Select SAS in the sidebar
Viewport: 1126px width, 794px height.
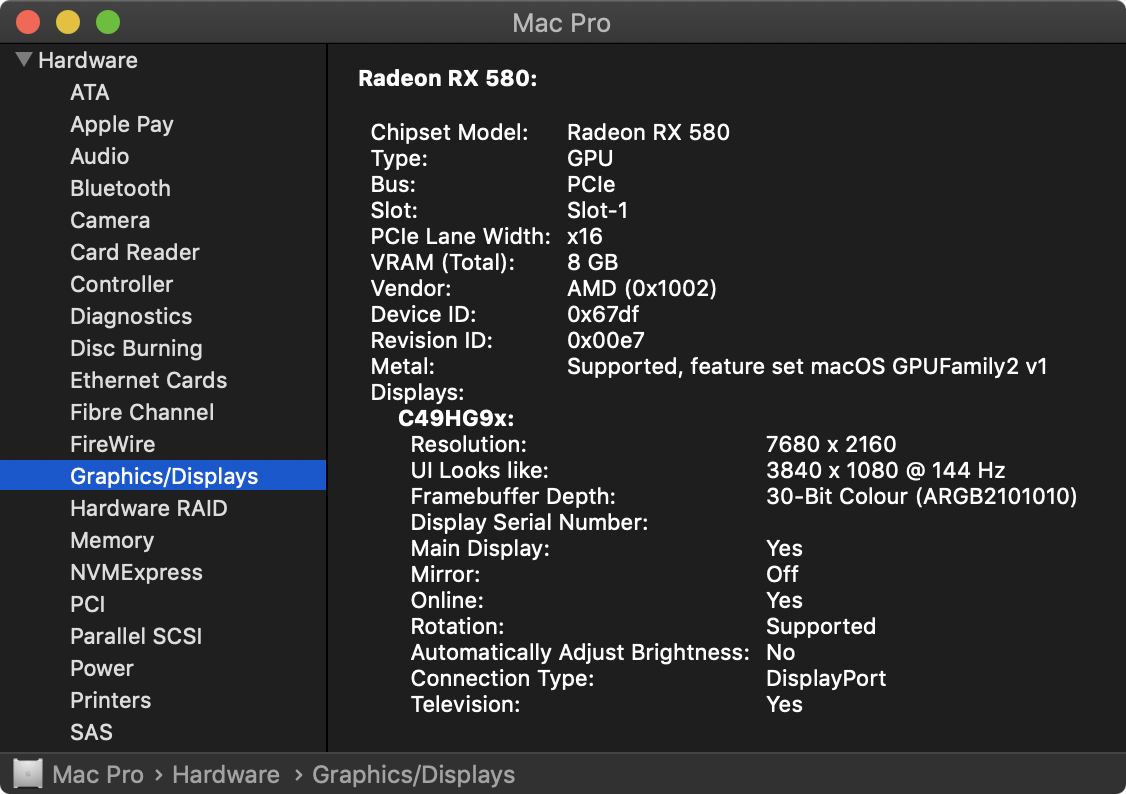coord(91,732)
